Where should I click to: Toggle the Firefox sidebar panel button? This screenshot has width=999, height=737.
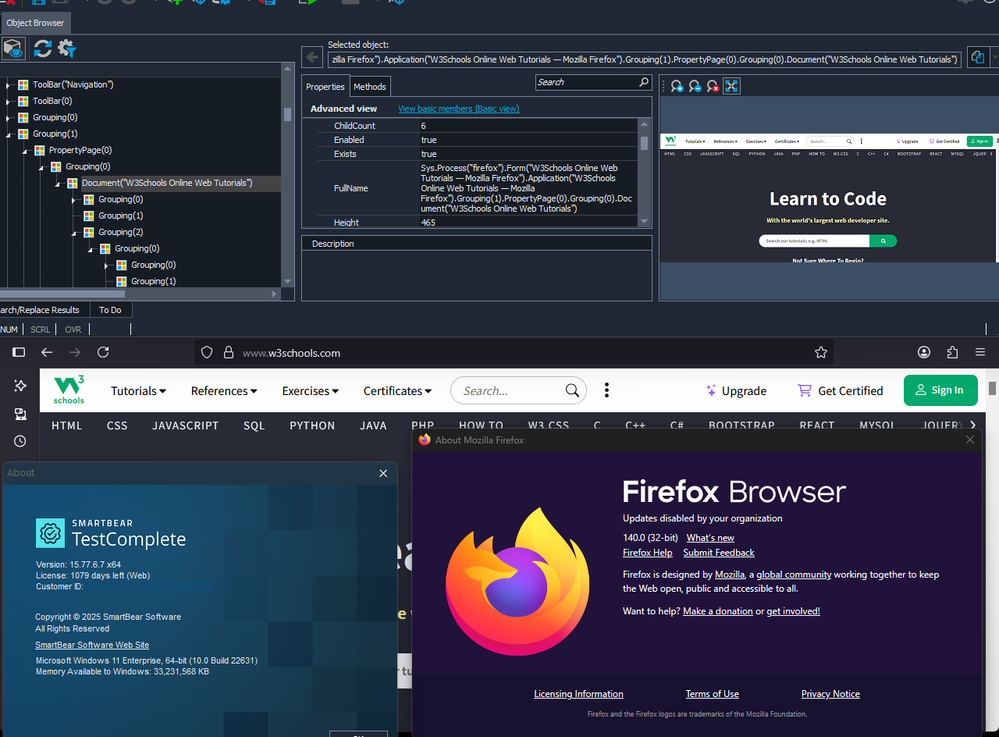coord(18,353)
